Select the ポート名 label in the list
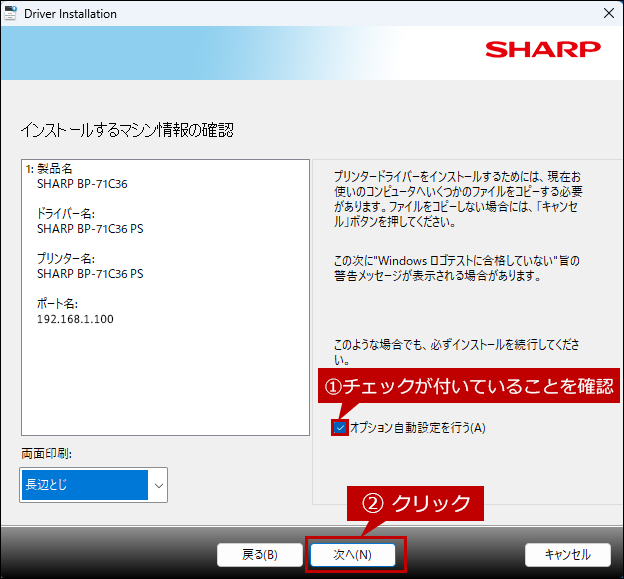 click(x=57, y=302)
